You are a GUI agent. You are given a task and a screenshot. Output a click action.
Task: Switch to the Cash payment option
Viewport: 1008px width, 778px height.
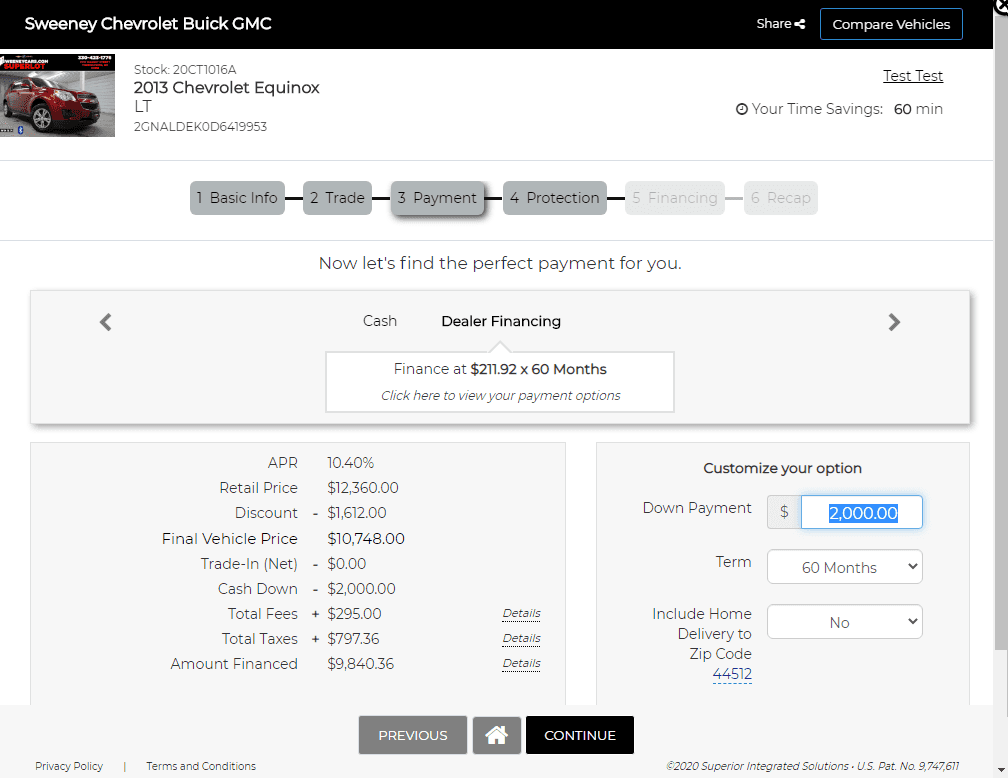380,321
